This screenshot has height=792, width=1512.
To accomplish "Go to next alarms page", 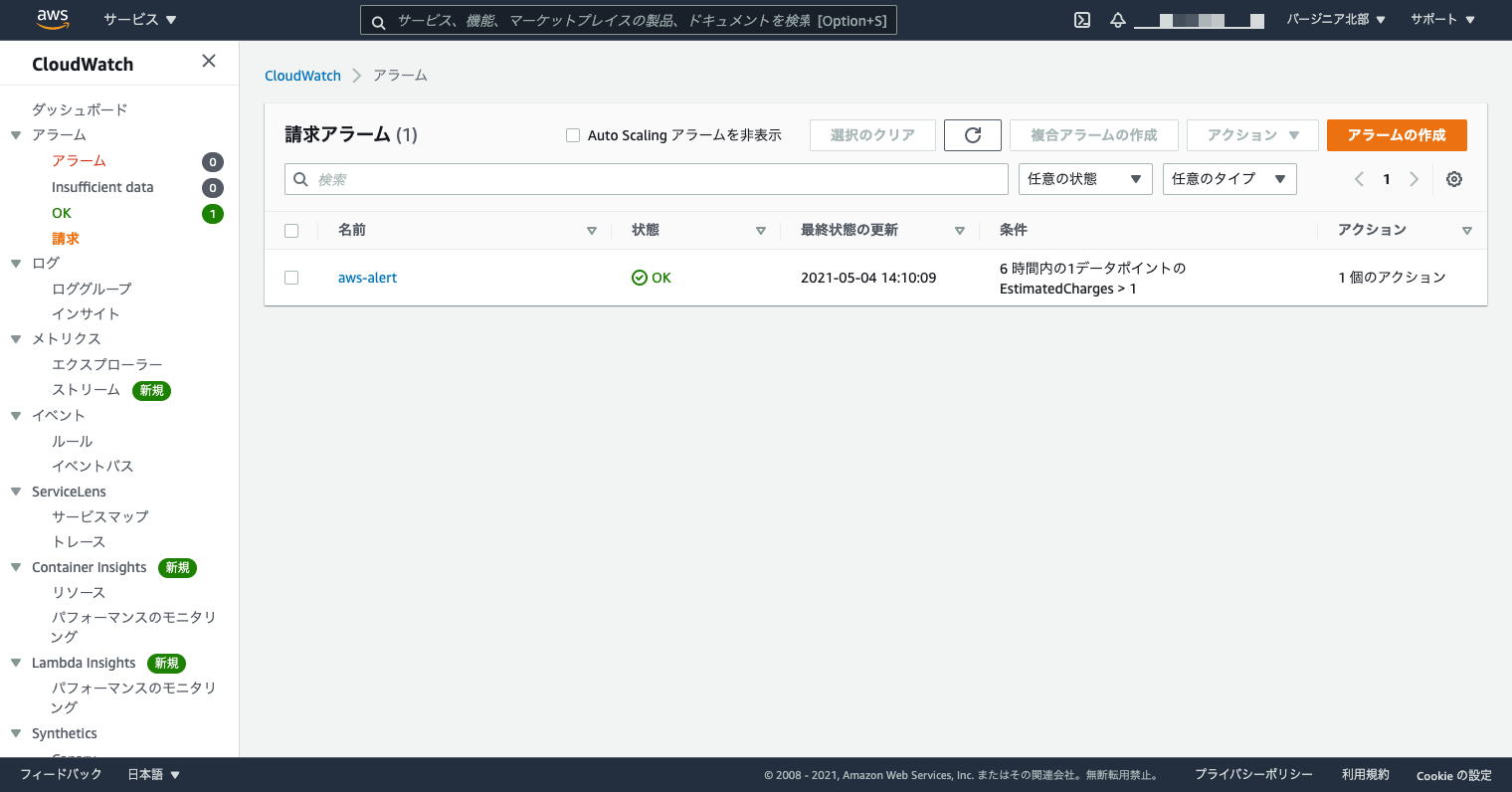I will point(1414,179).
